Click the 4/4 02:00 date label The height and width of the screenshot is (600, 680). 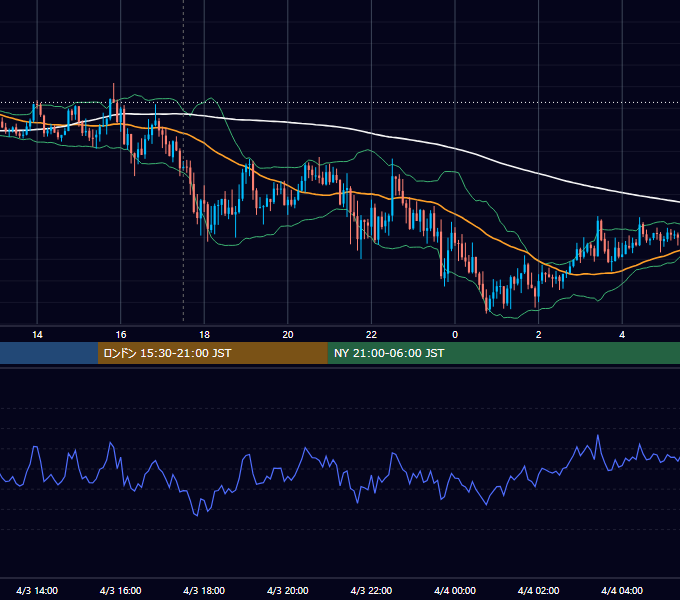pyautogui.click(x=538, y=590)
